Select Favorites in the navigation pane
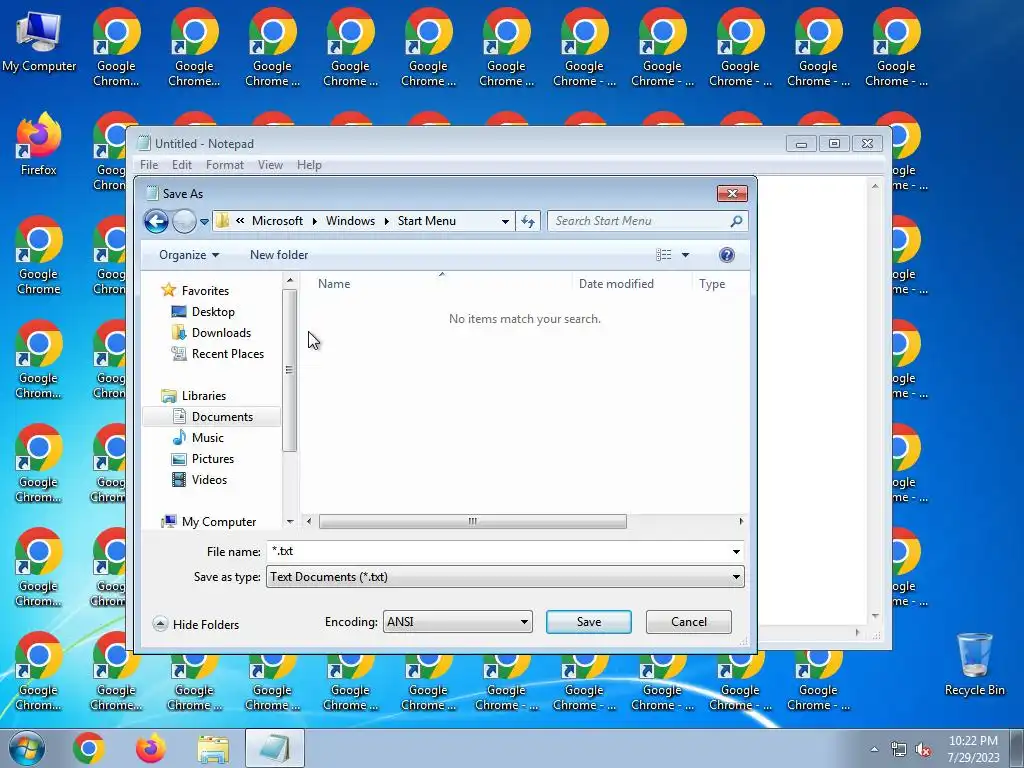 205,291
